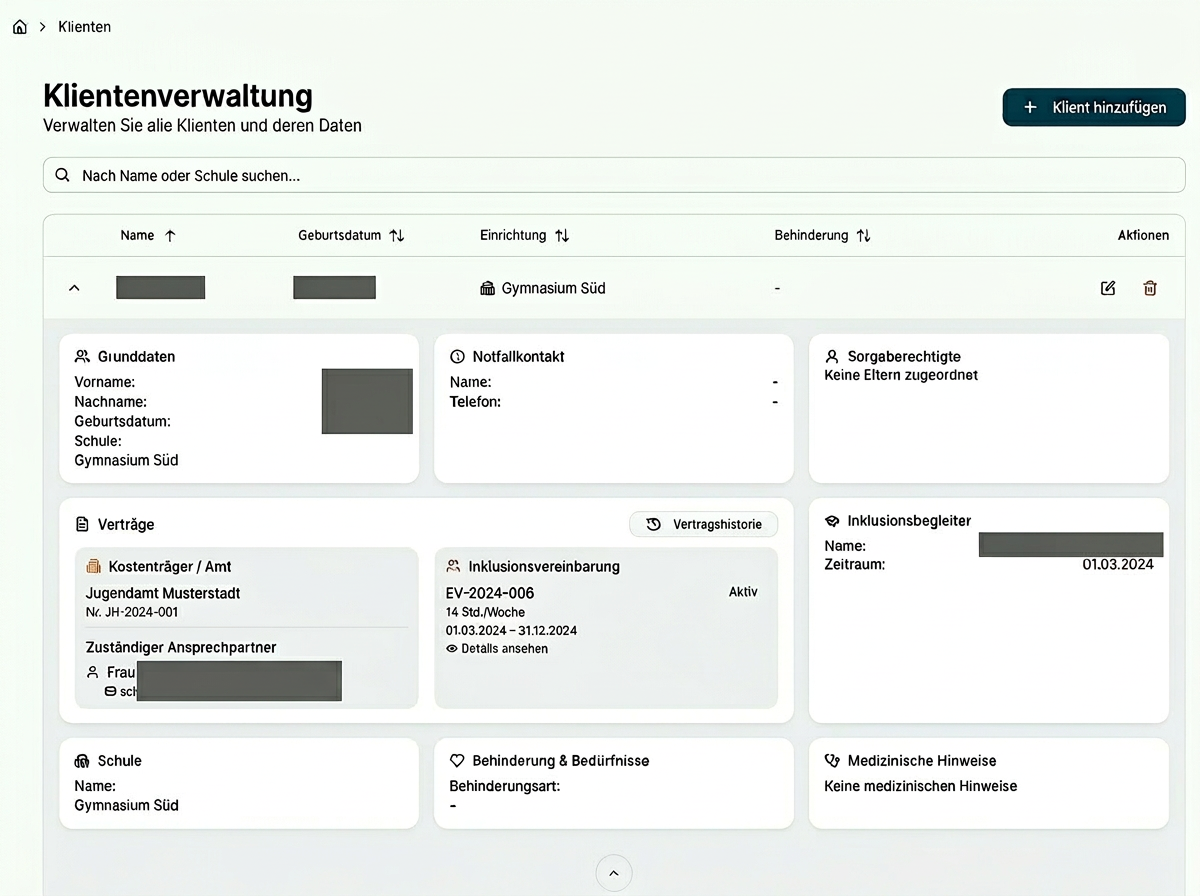The width and height of the screenshot is (1200, 896).
Task: Go to home via breadcrumb house icon
Action: 20,27
